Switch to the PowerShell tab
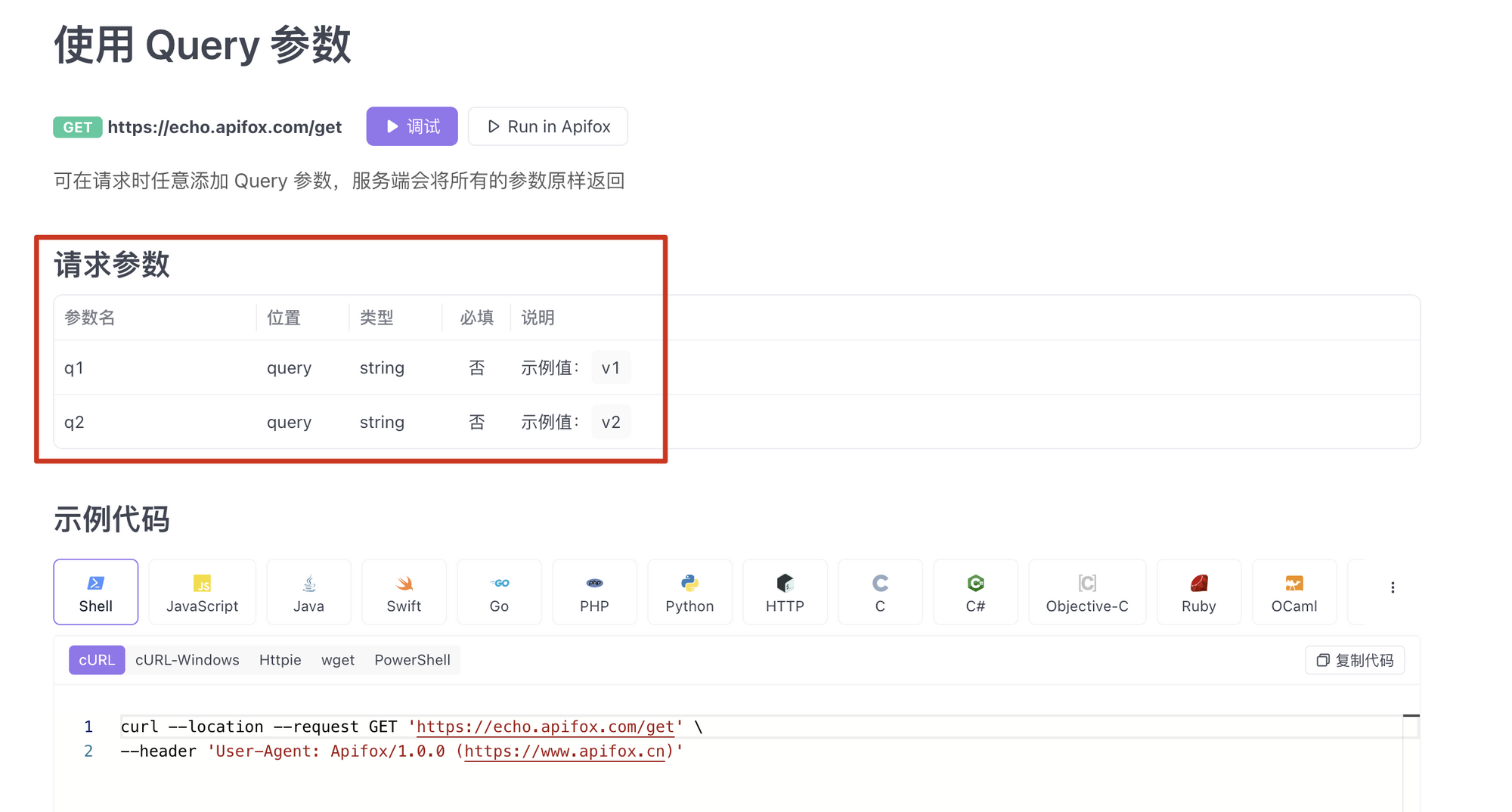Viewport: 1512px width, 812px height. click(412, 659)
